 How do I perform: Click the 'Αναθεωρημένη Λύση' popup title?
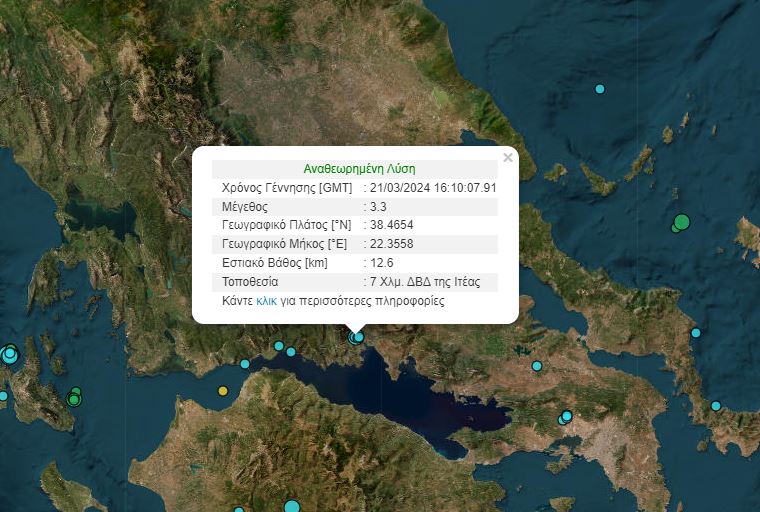tap(359, 169)
